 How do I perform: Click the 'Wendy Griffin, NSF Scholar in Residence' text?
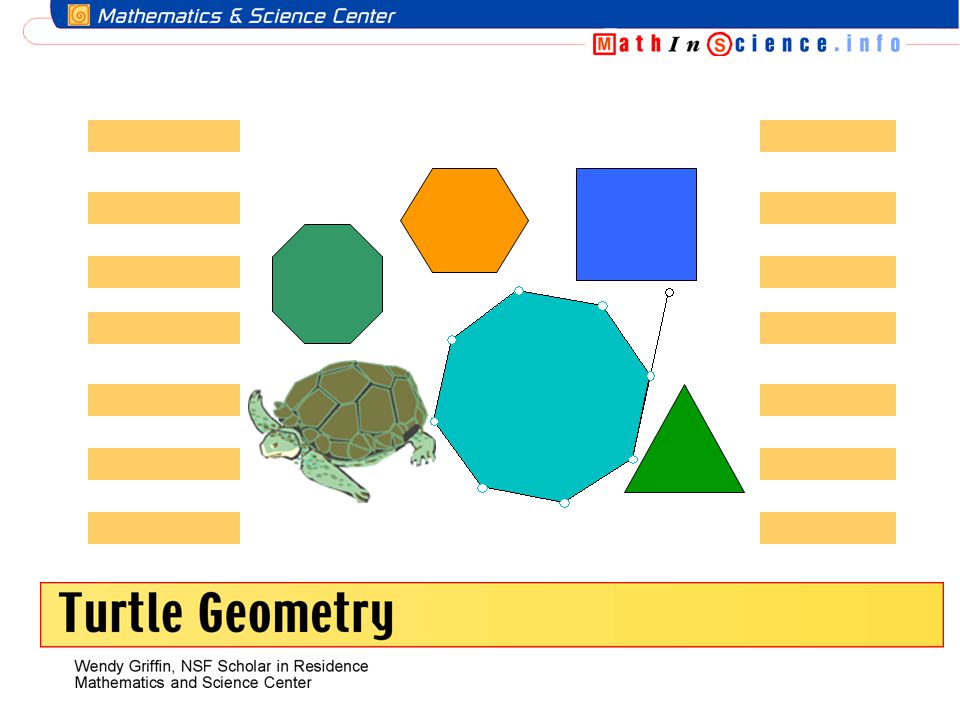(x=221, y=666)
